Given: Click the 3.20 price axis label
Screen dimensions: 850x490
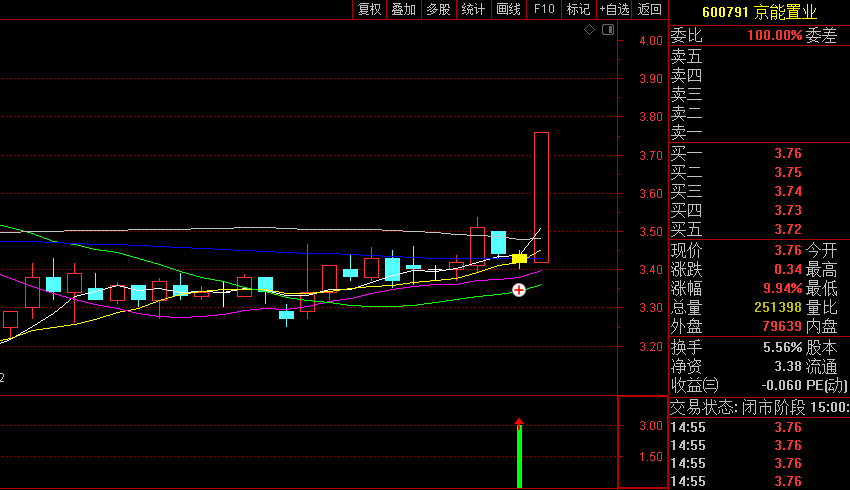Looking at the screenshot, I should coord(651,347).
